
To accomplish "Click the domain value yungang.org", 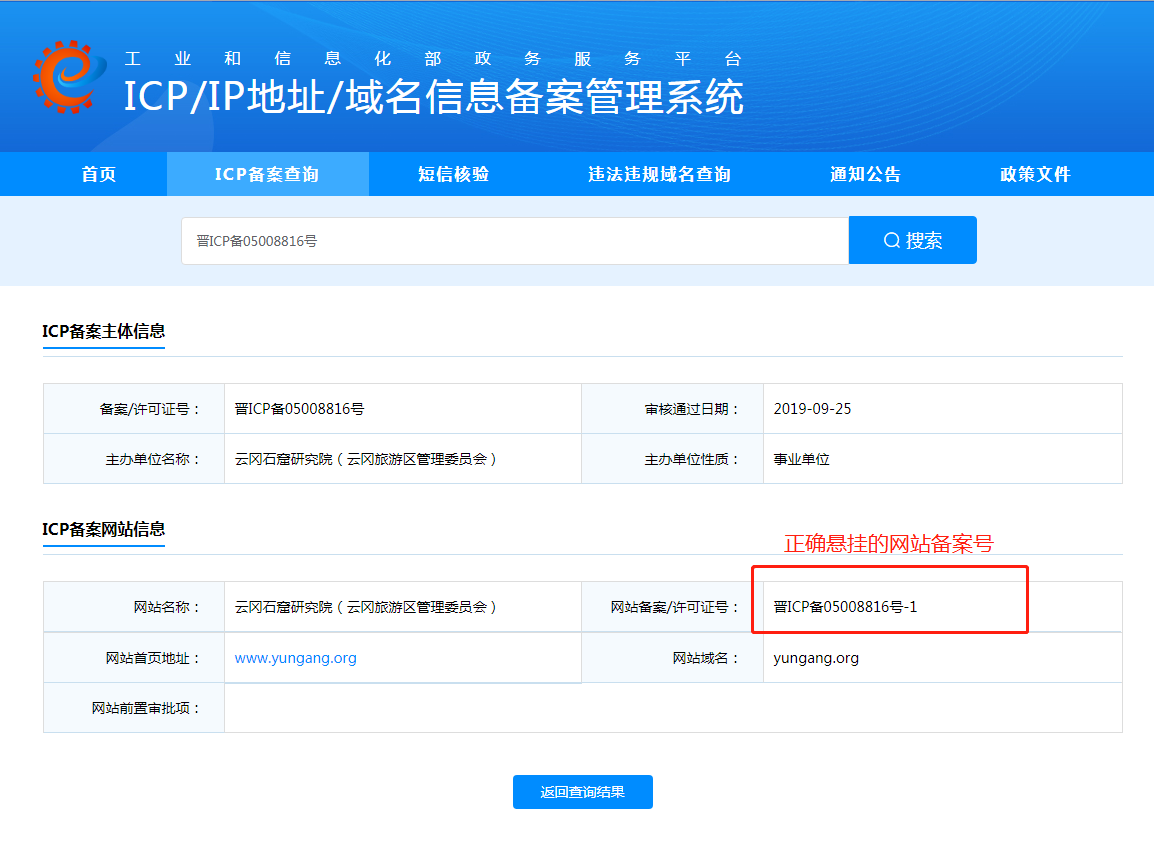I will coord(816,658).
